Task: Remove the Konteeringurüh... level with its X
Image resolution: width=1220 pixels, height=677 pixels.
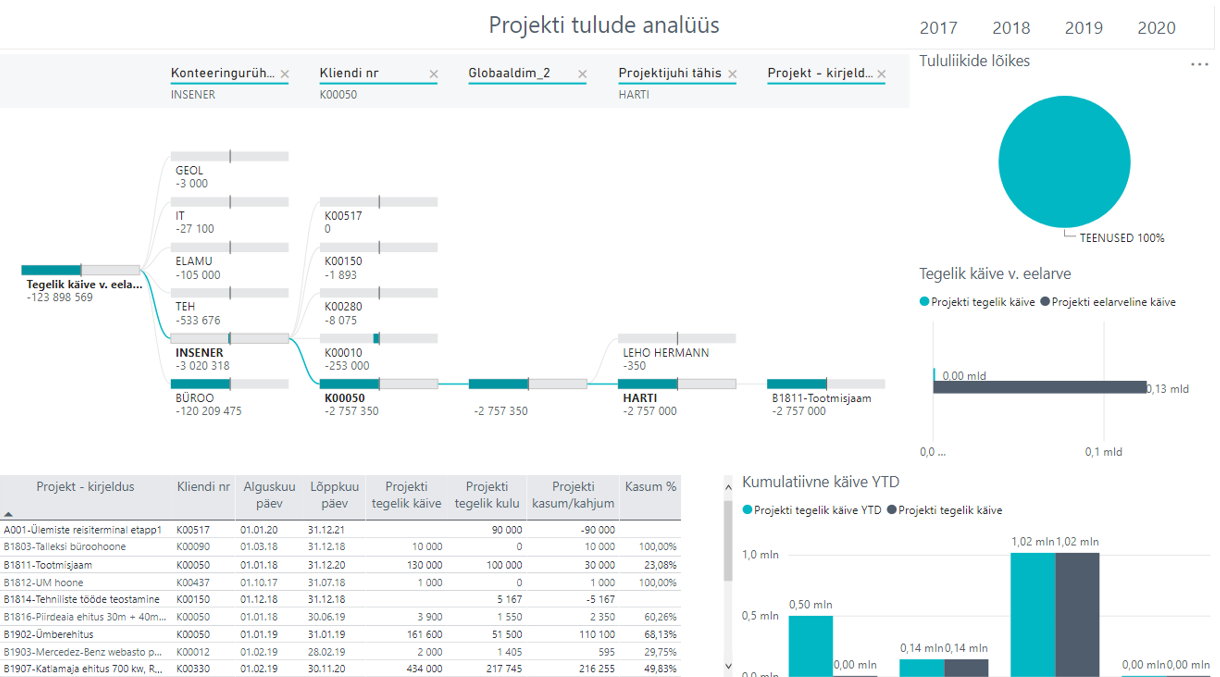Action: (284, 74)
